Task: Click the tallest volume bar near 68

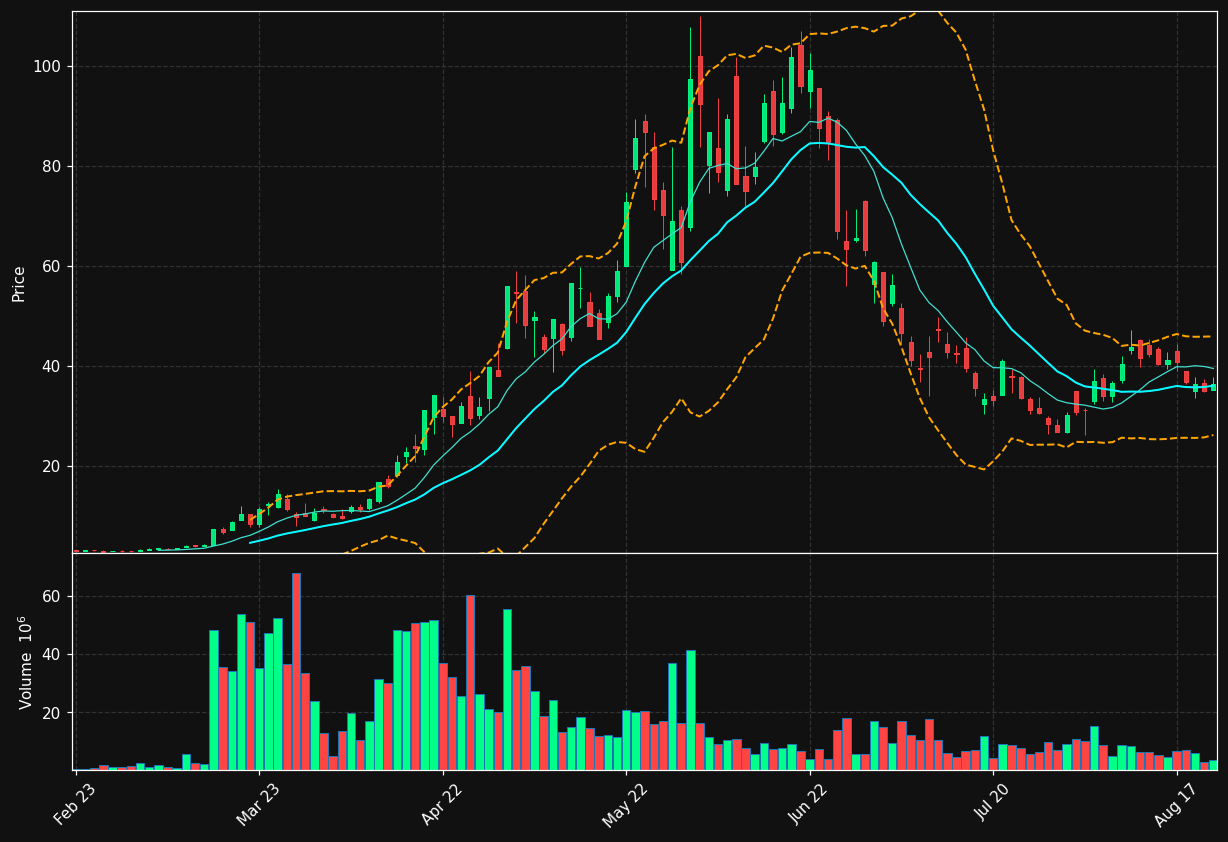Action: (x=296, y=671)
